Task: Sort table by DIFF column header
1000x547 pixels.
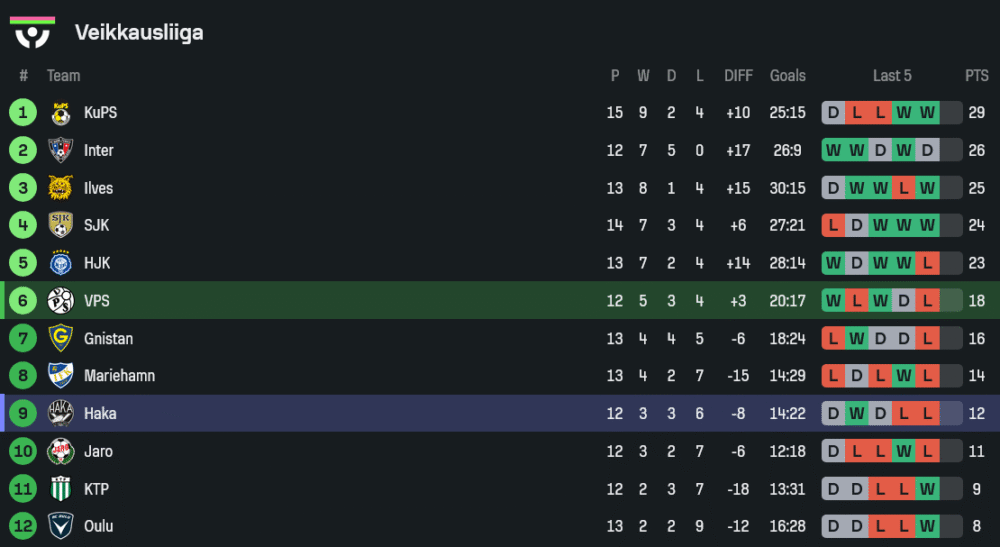Action: point(738,76)
